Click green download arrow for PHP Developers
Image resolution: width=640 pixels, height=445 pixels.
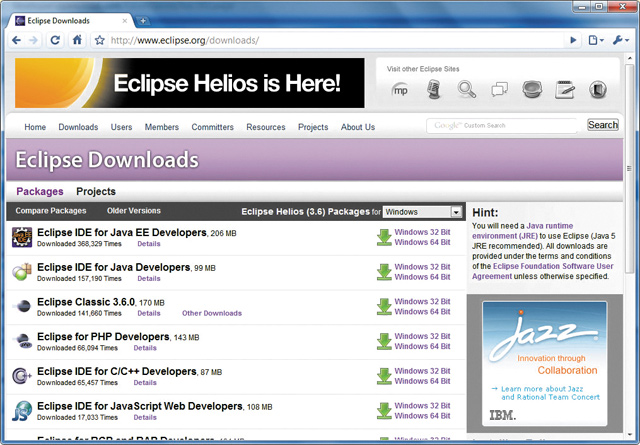click(384, 342)
